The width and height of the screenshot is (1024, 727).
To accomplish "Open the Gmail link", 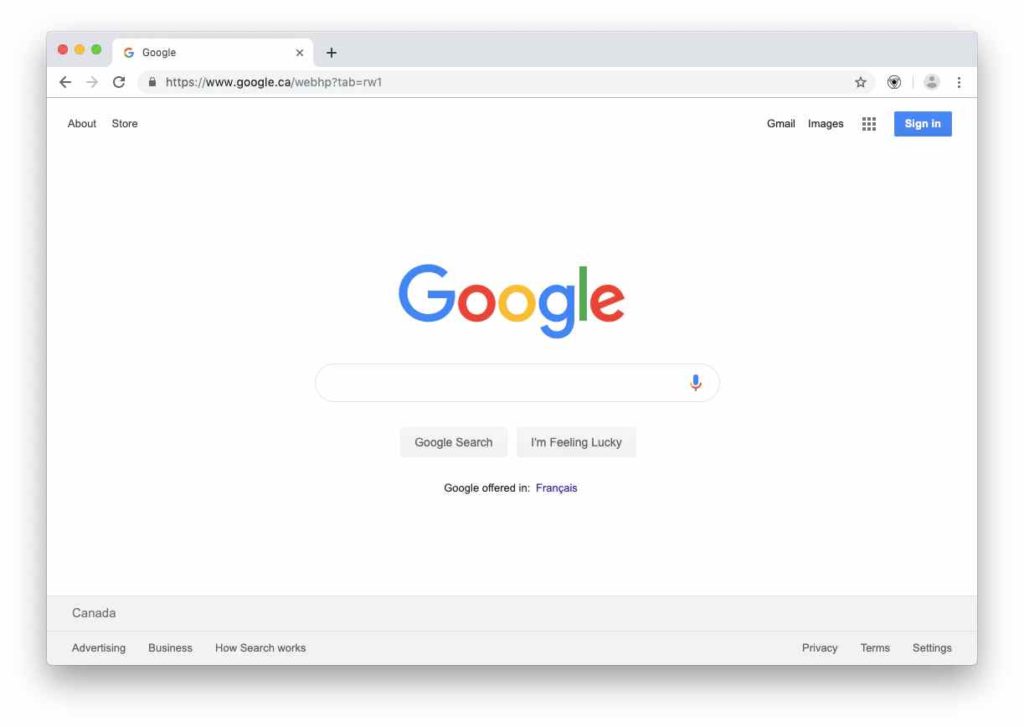I will point(780,124).
